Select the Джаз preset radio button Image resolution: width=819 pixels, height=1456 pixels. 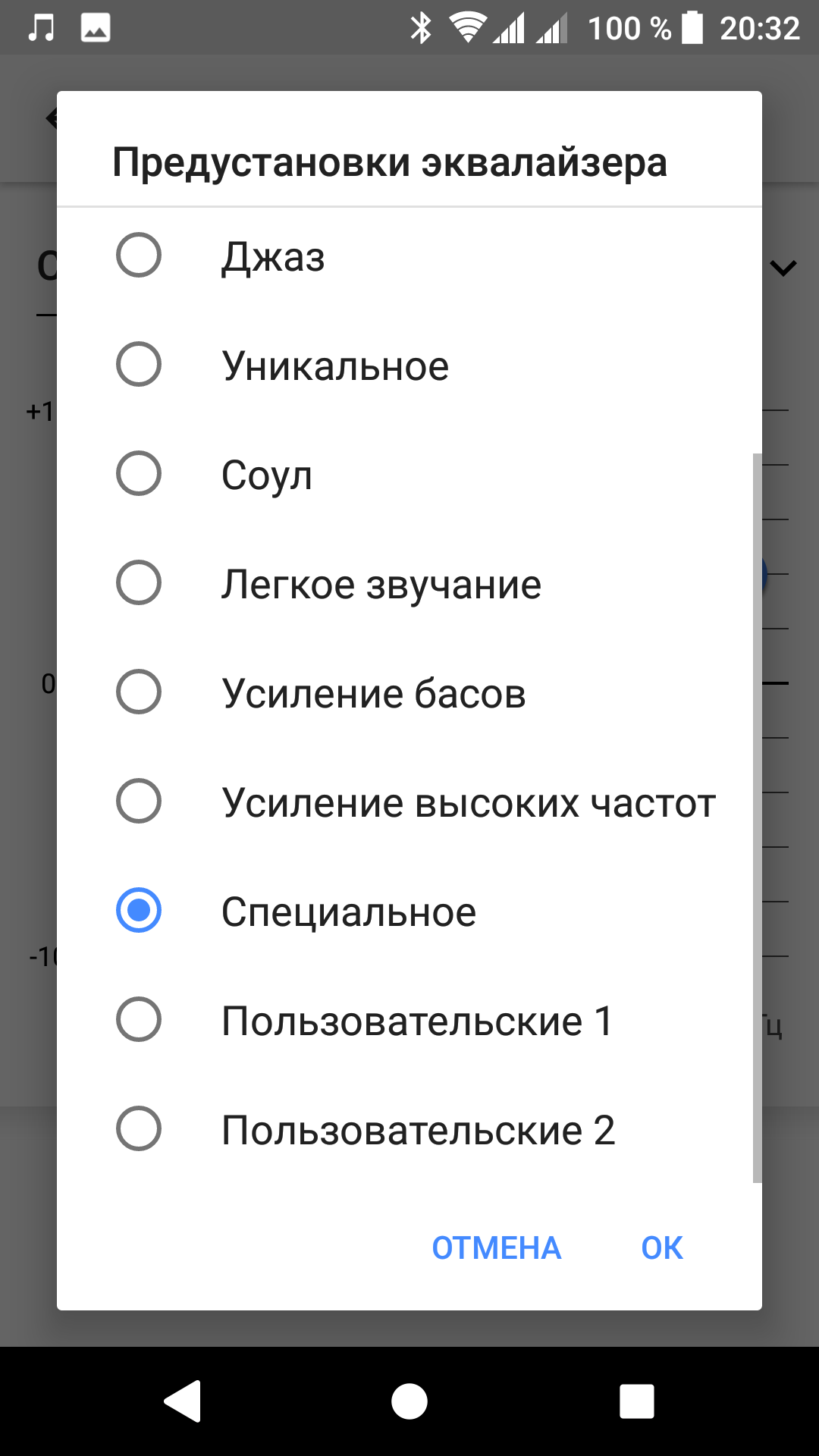click(x=139, y=256)
